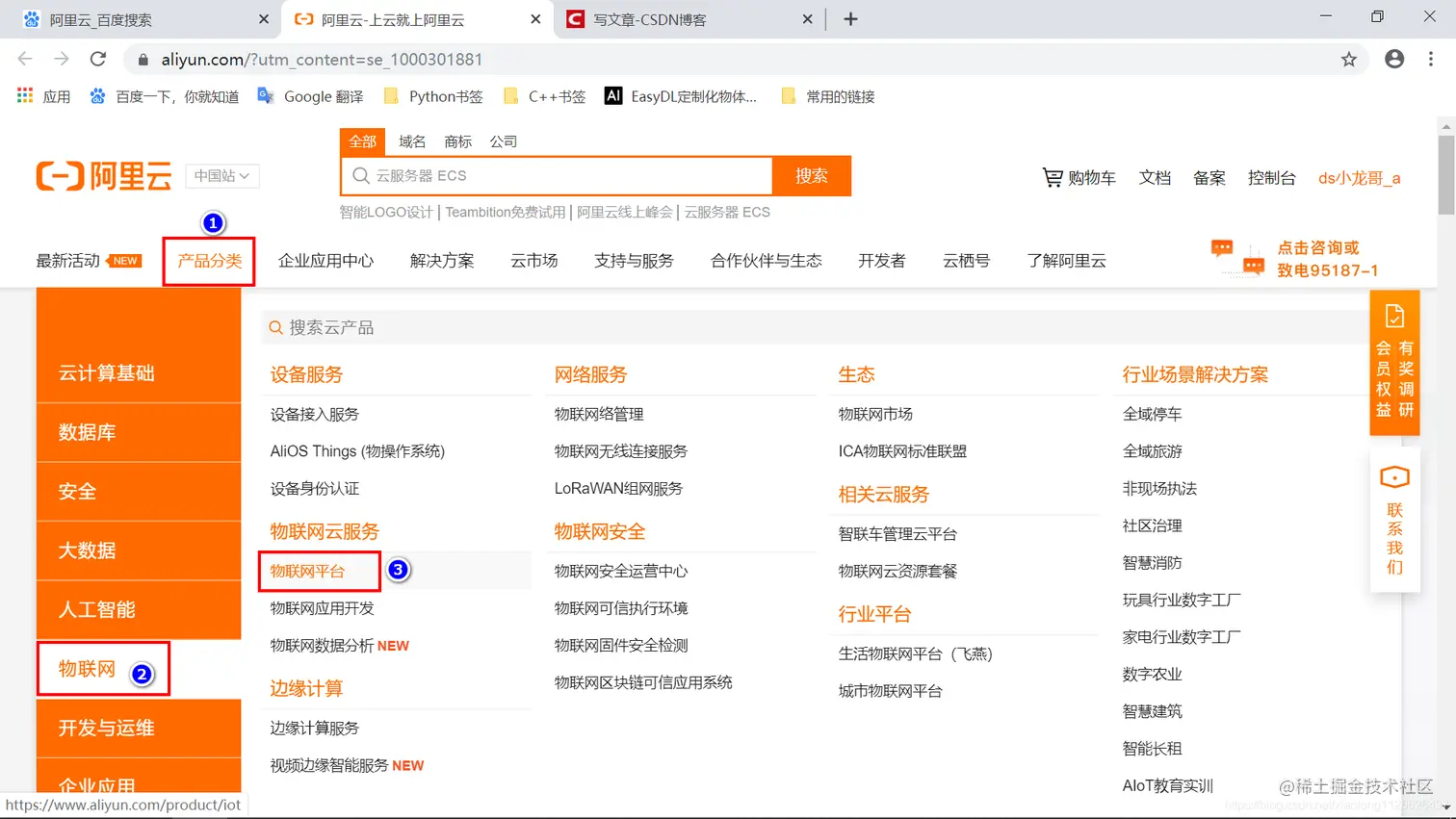Focus the 云服务器 ECS search box
The height and width of the screenshot is (819, 1456).
(557, 176)
